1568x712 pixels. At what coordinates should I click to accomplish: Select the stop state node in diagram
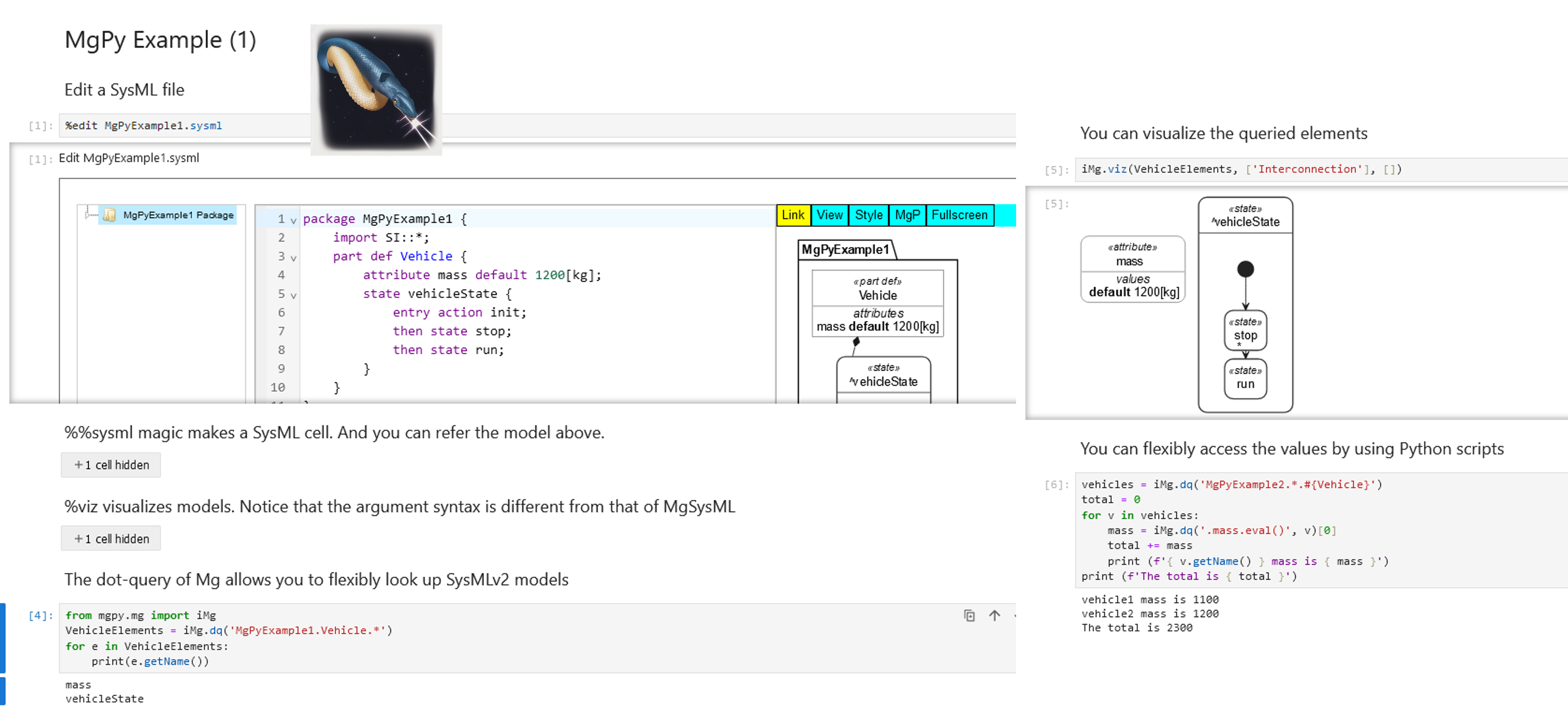tap(1245, 331)
